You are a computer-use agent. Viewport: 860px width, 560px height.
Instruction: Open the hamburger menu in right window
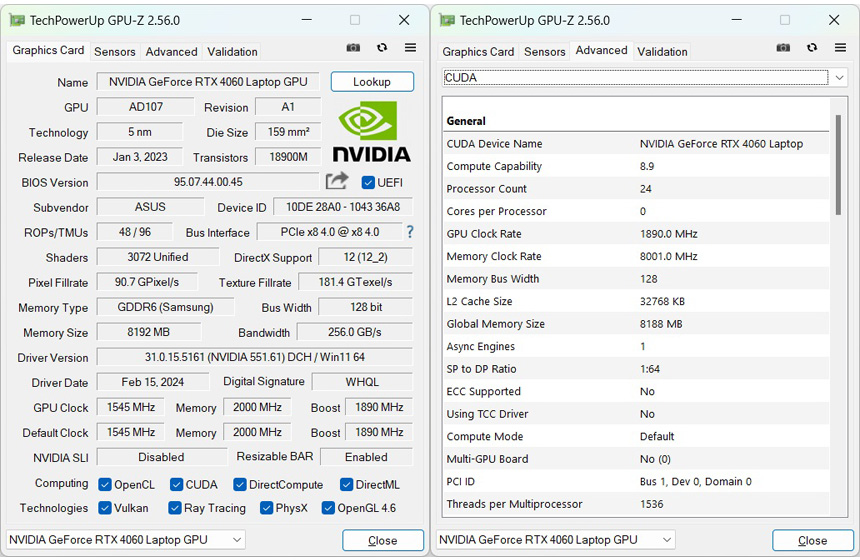point(840,48)
